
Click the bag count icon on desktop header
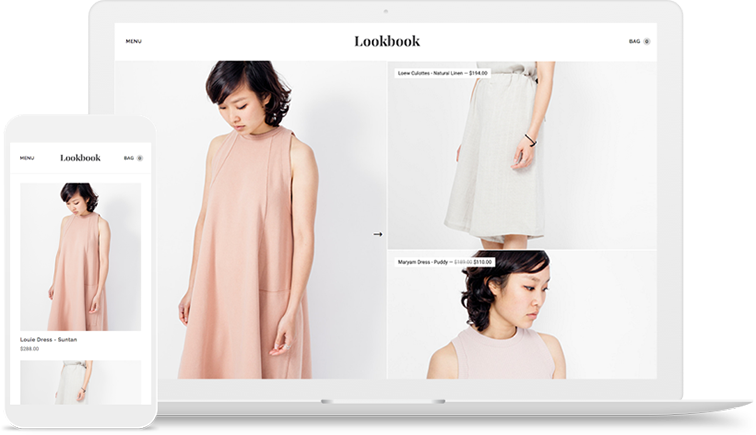647,42
